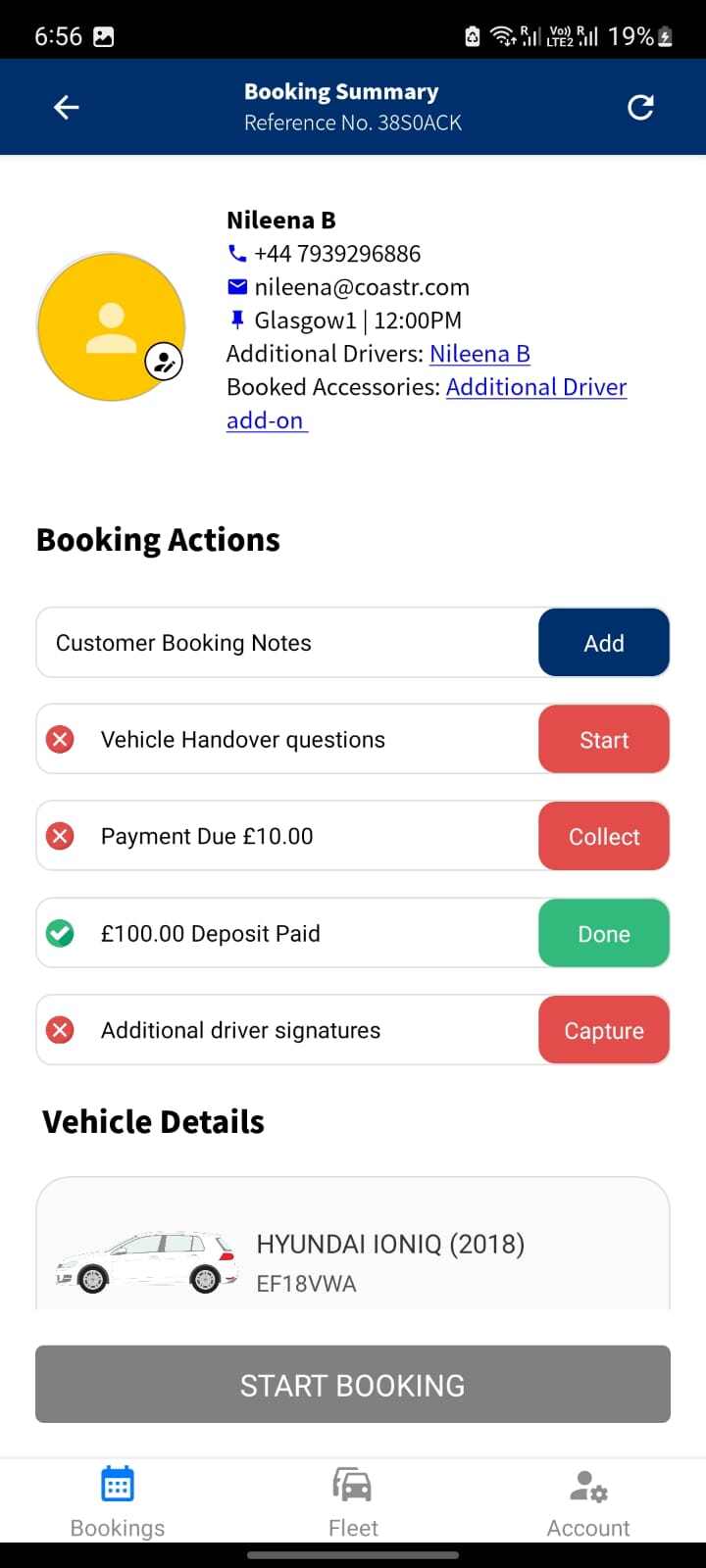This screenshot has height=1568, width=706.
Task: Tap the back arrow in header
Action: (x=66, y=107)
